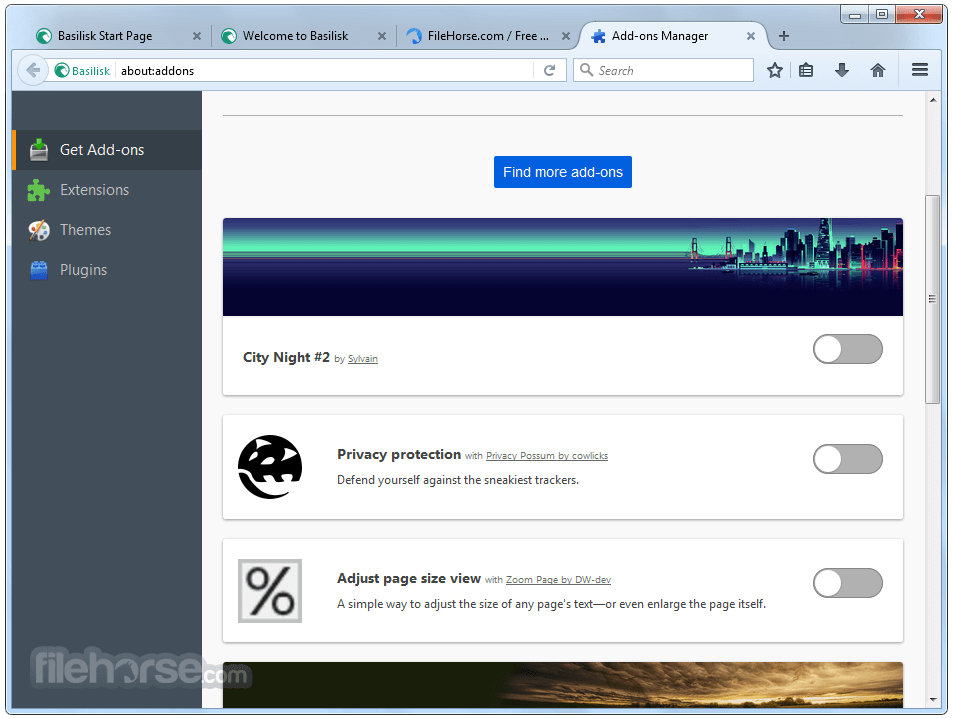Select the Get Add-ons category
Image resolution: width=953 pixels, height=719 pixels.
pos(107,150)
